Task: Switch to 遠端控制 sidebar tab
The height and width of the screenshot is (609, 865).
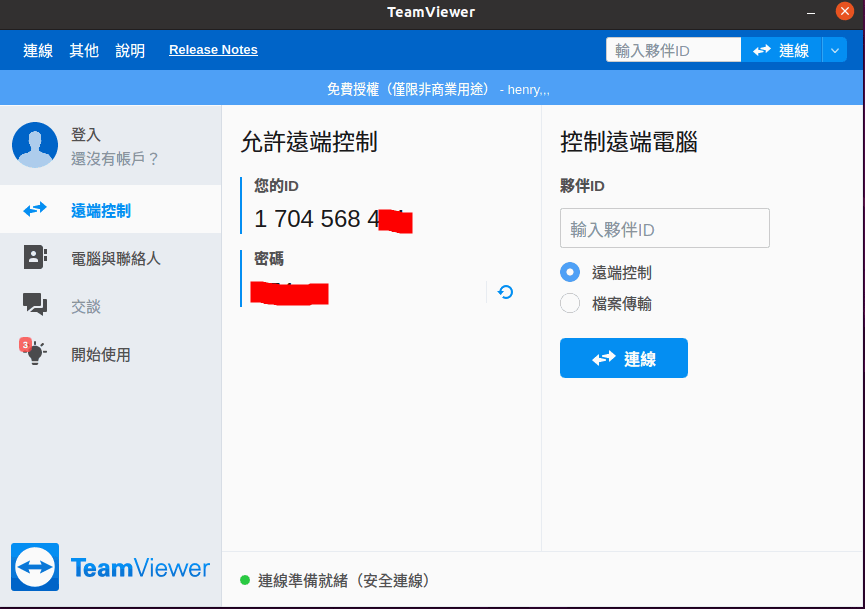Action: coord(110,209)
